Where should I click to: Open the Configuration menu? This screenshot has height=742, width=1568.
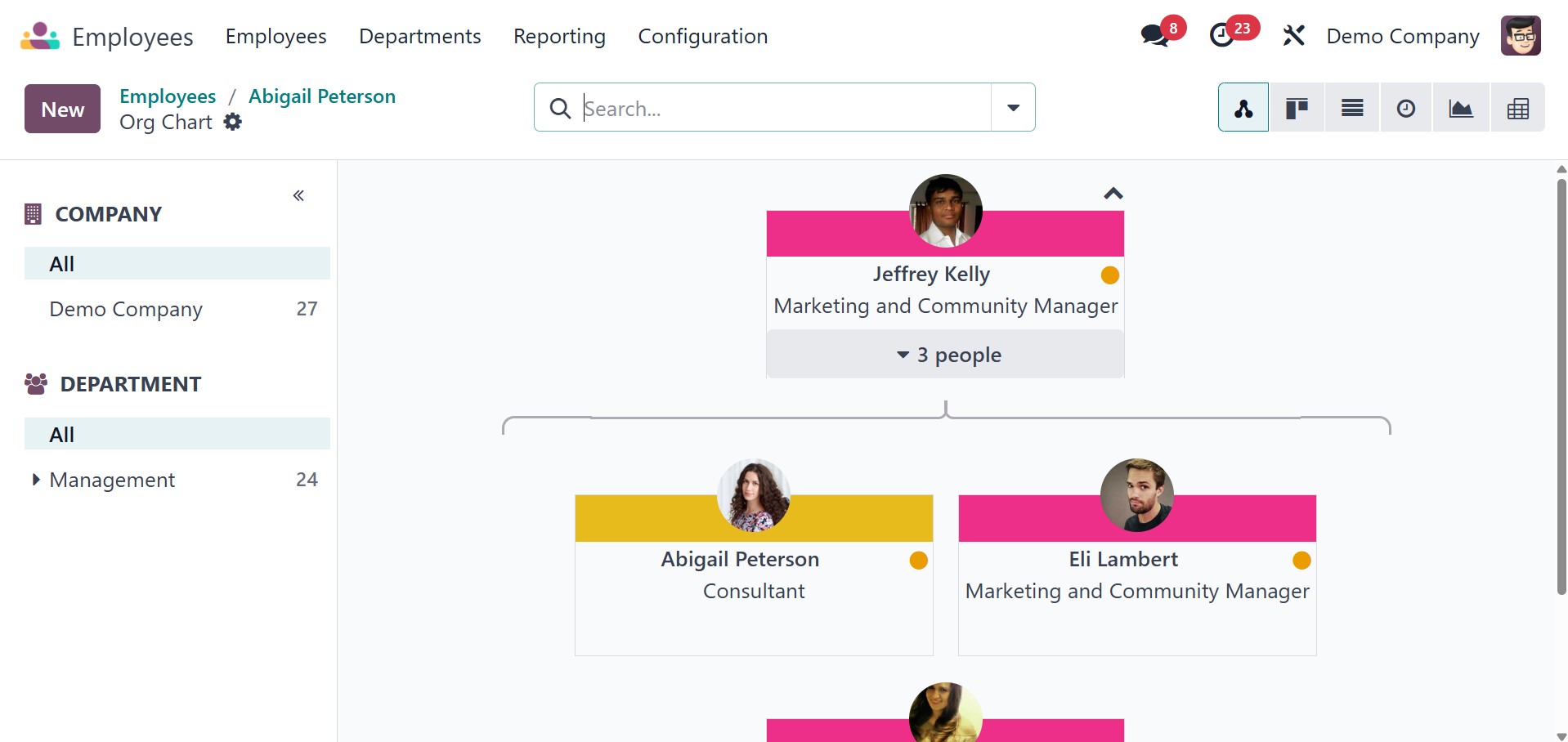click(702, 37)
